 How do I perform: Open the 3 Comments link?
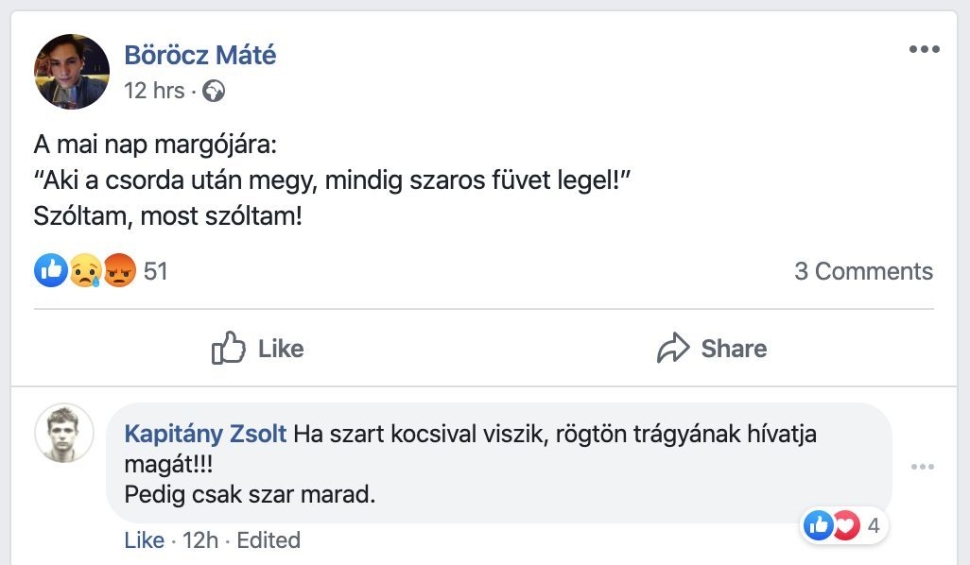click(863, 271)
